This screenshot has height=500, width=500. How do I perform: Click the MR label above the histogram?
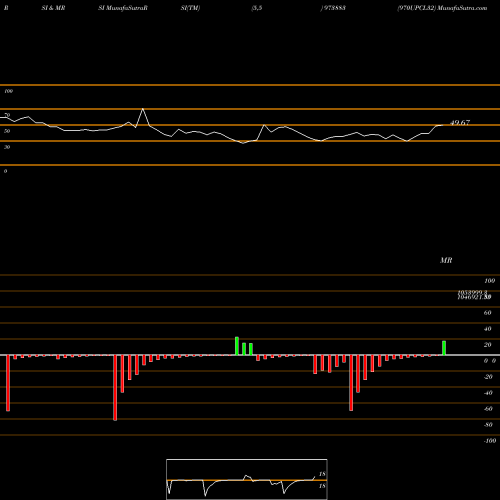[x=446, y=260]
